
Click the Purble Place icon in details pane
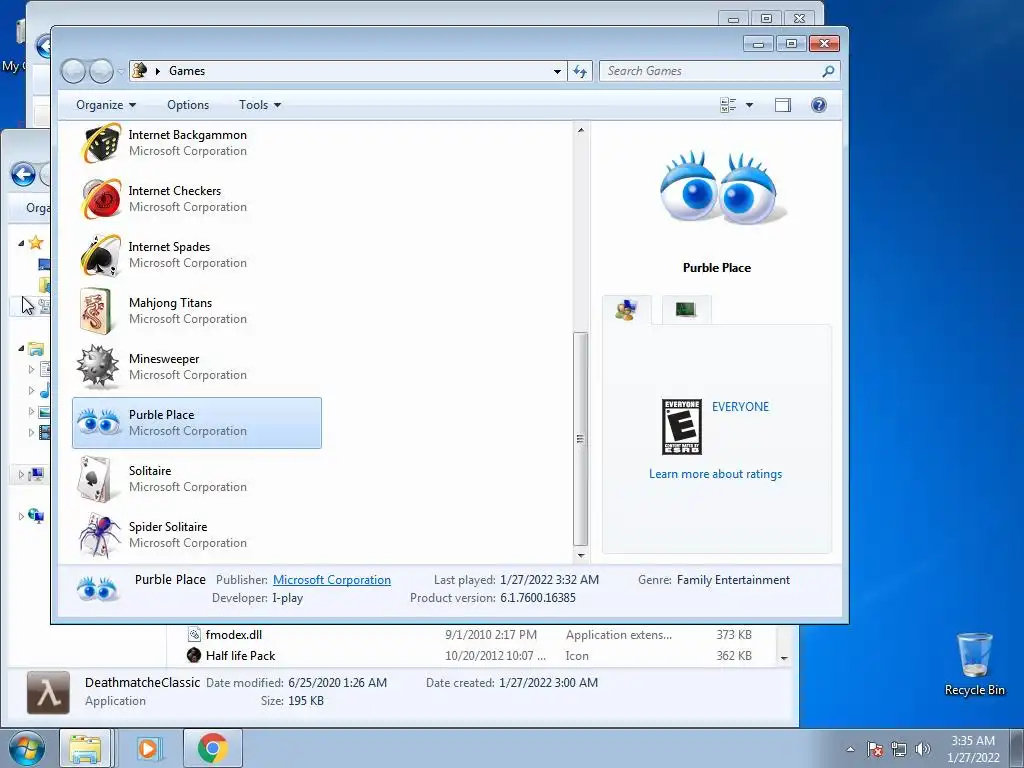97,588
